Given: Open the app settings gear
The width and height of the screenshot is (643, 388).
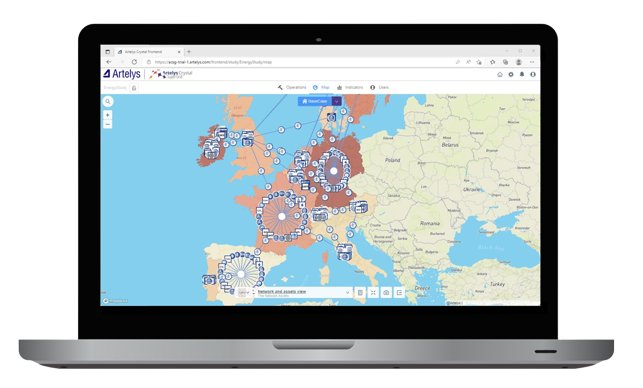Looking at the screenshot, I should 511,75.
